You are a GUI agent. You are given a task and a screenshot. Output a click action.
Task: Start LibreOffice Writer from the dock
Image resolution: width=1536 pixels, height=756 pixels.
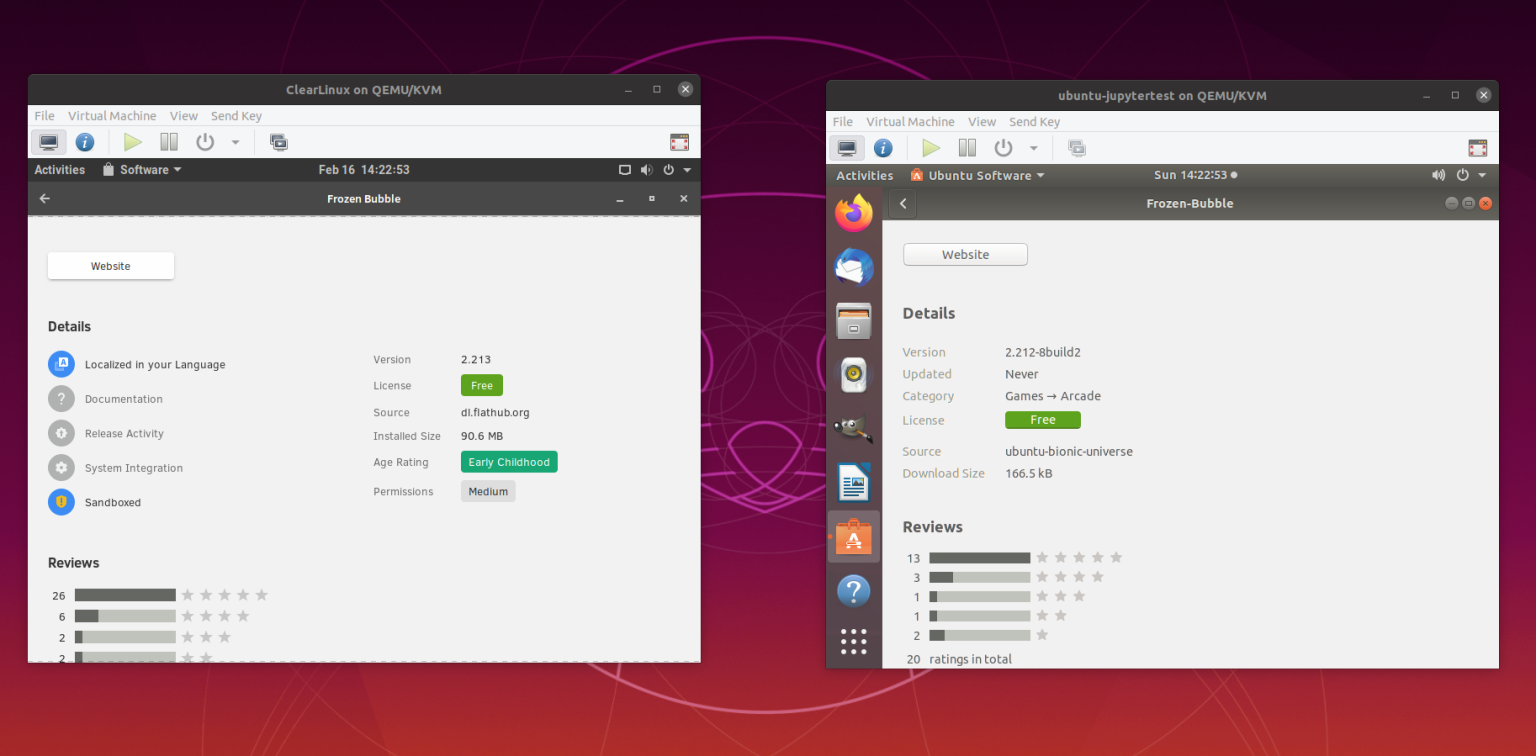[x=854, y=482]
